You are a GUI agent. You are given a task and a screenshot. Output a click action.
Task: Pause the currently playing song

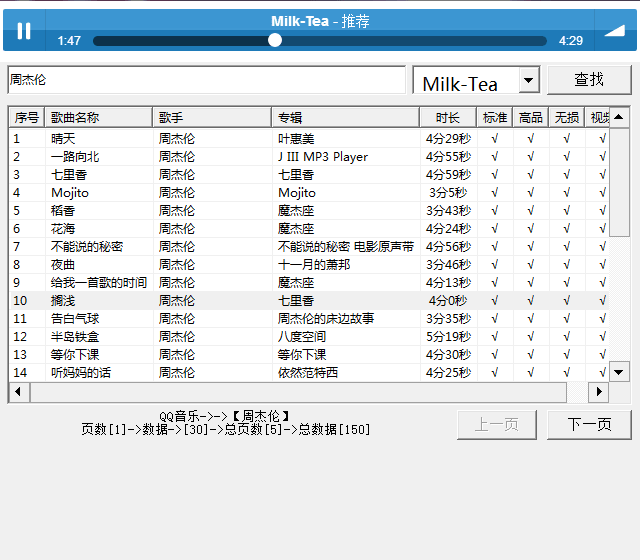tap(24, 31)
